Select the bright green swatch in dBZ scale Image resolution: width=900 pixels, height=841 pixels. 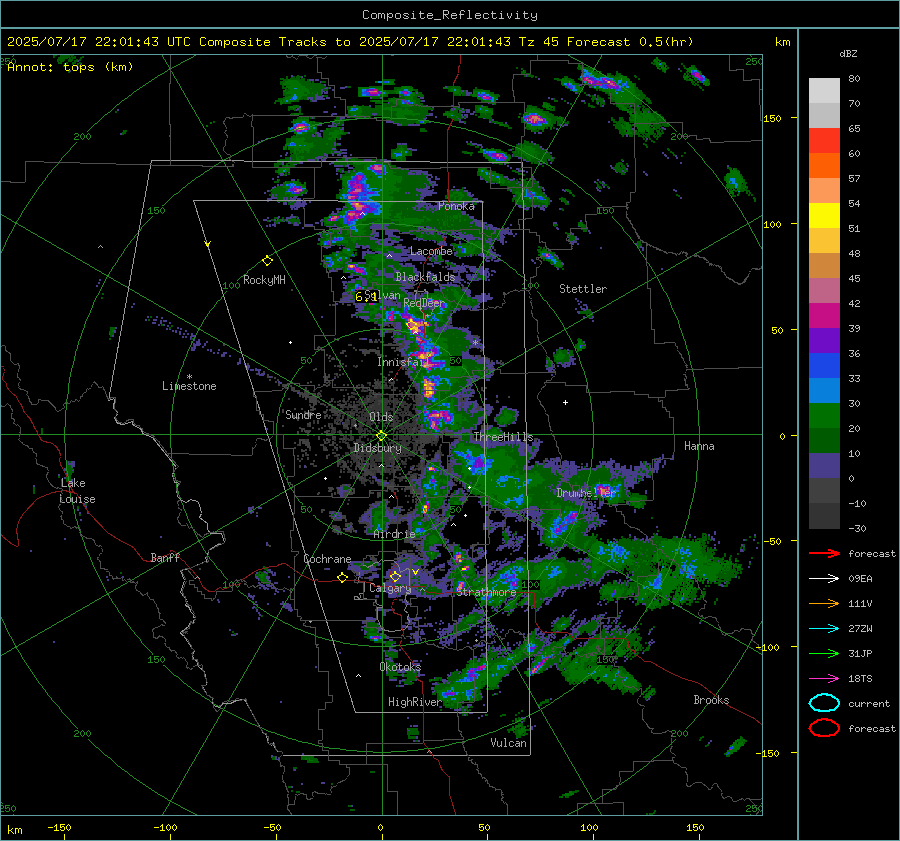tap(824, 416)
